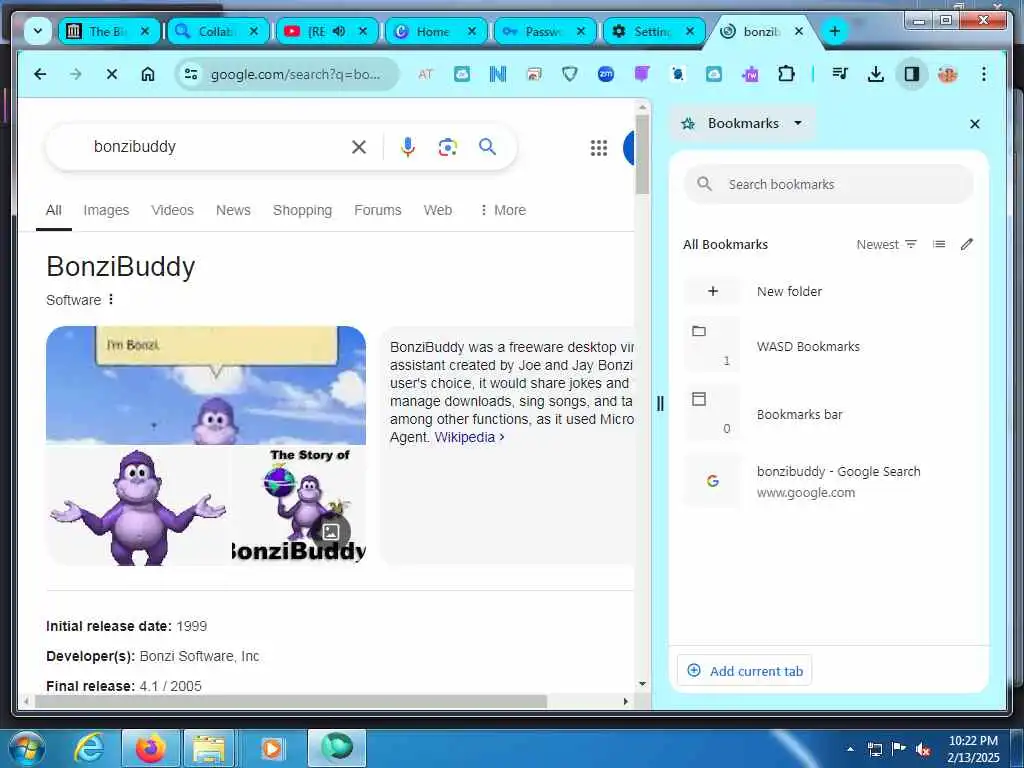Image resolution: width=1024 pixels, height=768 pixels.
Task: Select the Images results tab
Action: (x=106, y=210)
